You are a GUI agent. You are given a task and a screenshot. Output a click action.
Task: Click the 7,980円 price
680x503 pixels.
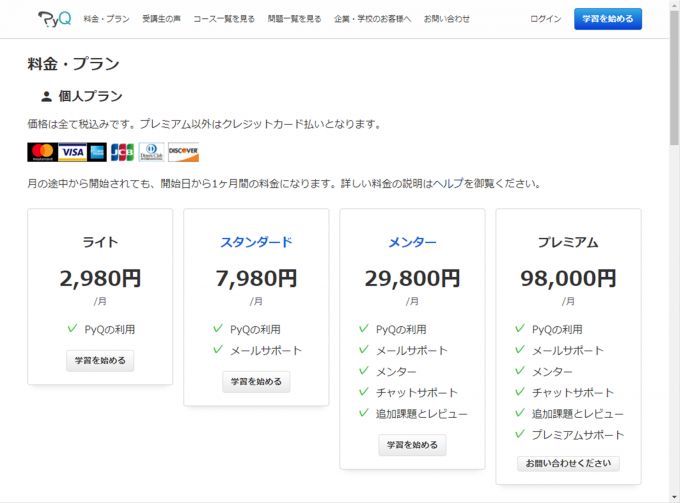(x=256, y=278)
